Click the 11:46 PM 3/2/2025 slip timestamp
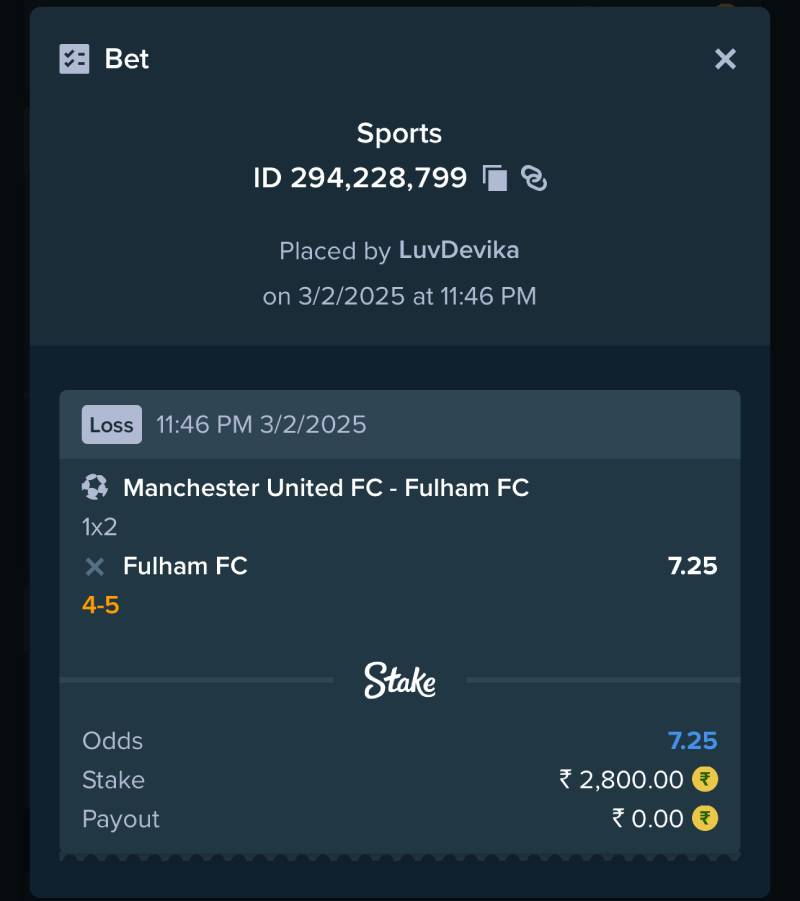The height and width of the screenshot is (901, 800). (x=261, y=424)
